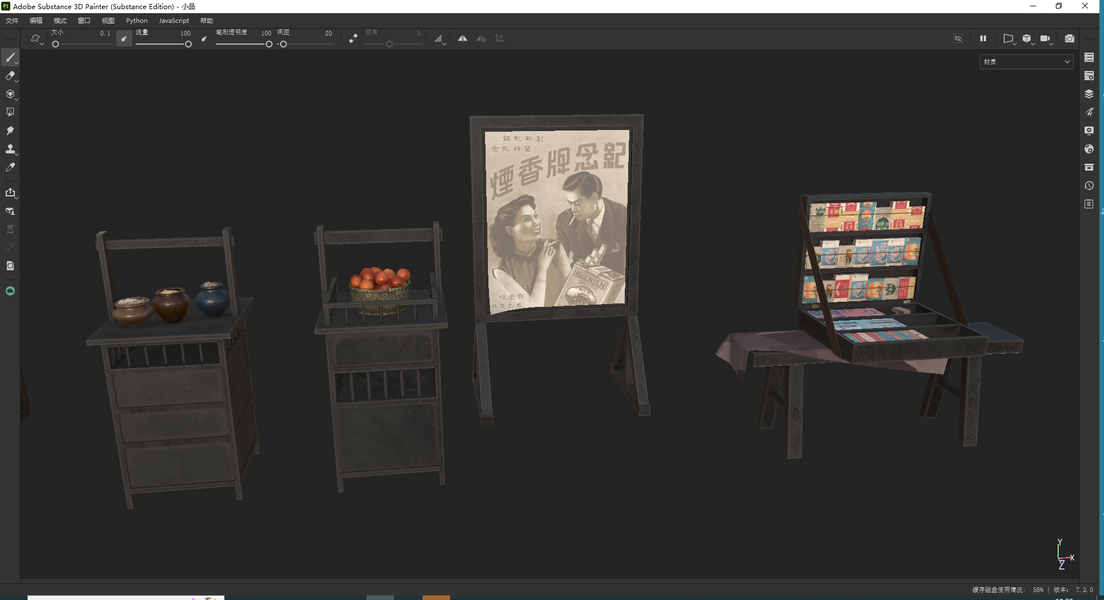Click the greyed transform symmetry icon
The image size is (1104, 600).
[x=499, y=39]
